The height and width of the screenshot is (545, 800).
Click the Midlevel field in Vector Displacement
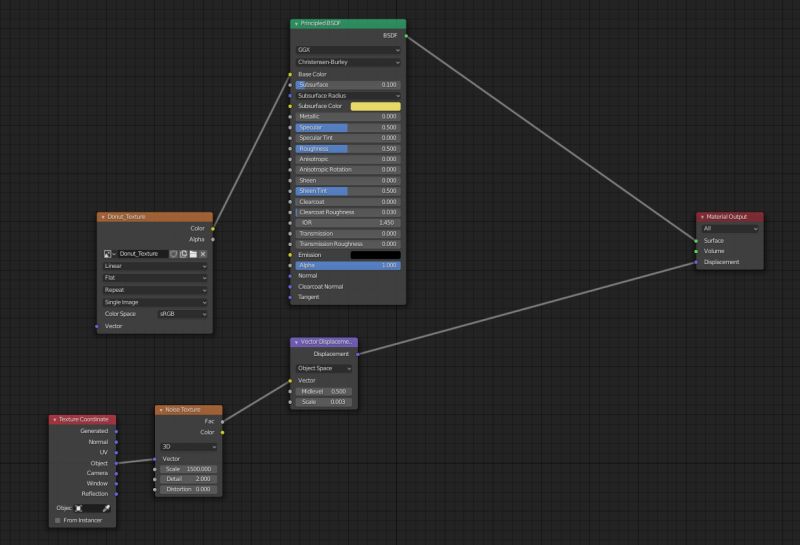tap(324, 392)
